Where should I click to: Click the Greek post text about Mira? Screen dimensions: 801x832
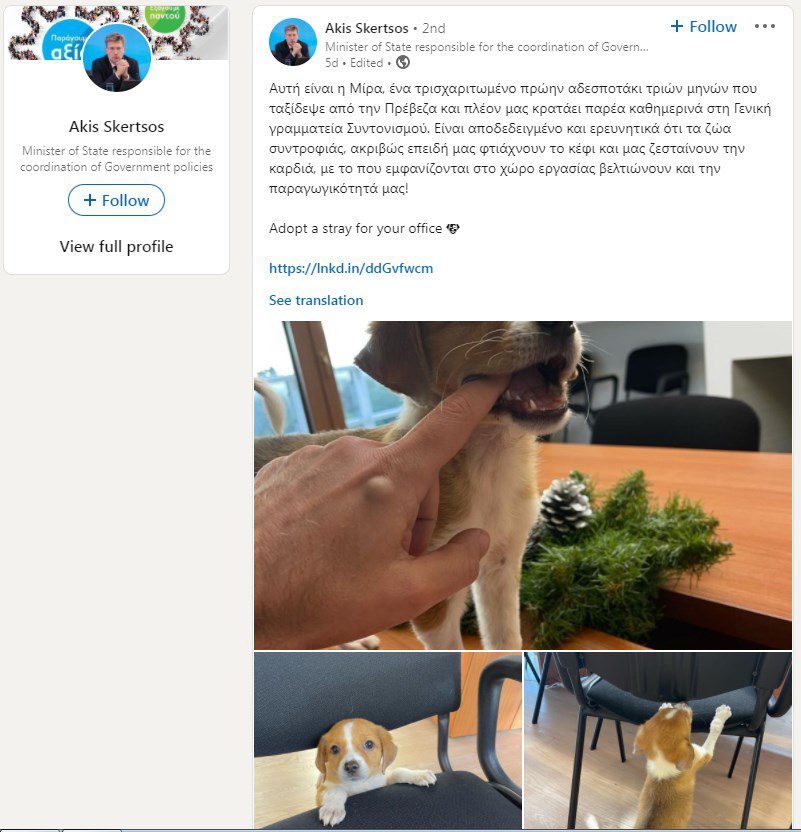pos(520,138)
